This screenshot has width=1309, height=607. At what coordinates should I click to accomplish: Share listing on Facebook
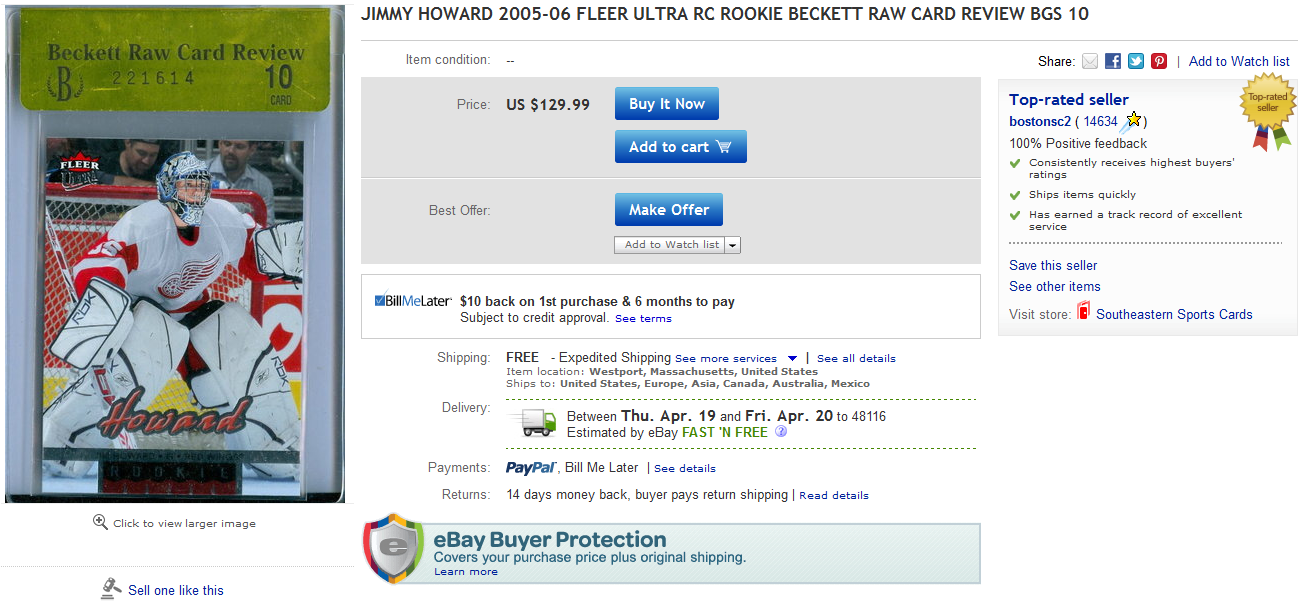(1113, 61)
